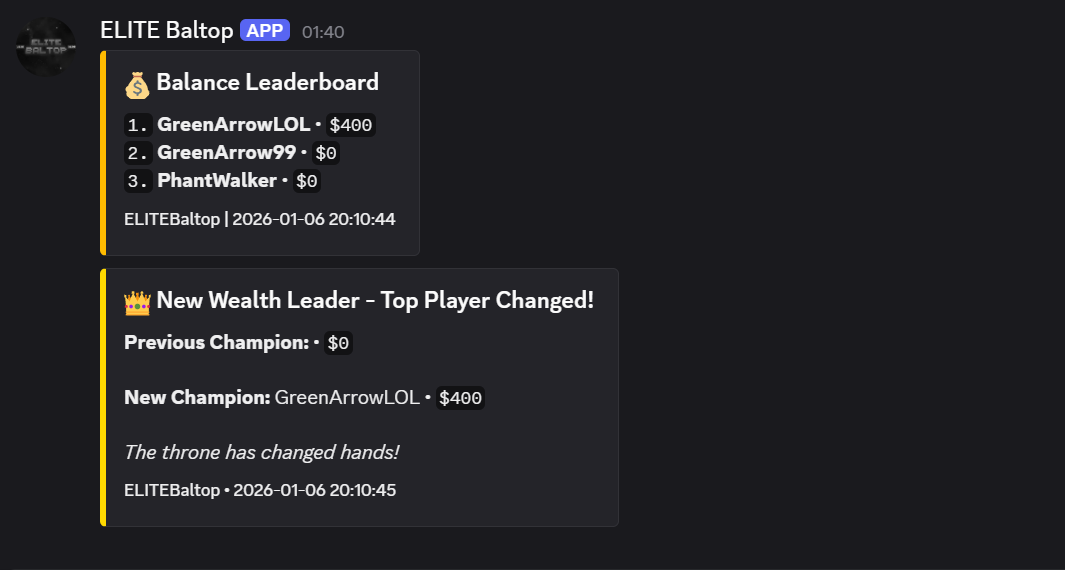Viewport: 1065px width, 570px height.
Task: Select the Balance Leaderboard embed title
Action: pyautogui.click(x=267, y=82)
